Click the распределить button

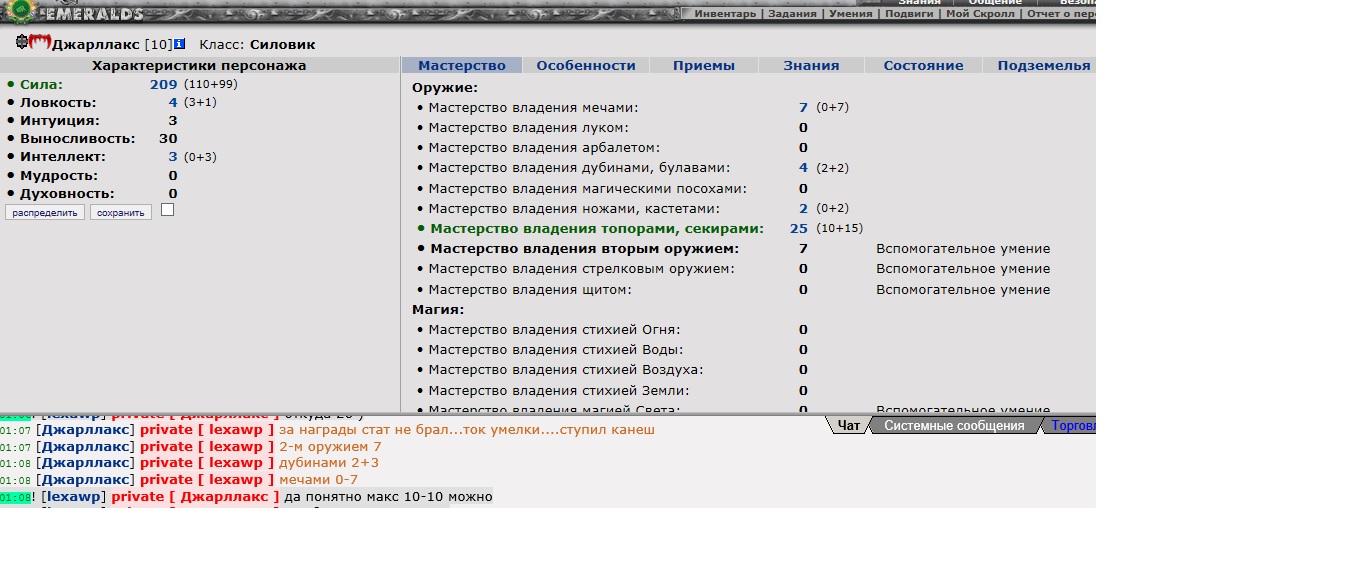pos(45,212)
